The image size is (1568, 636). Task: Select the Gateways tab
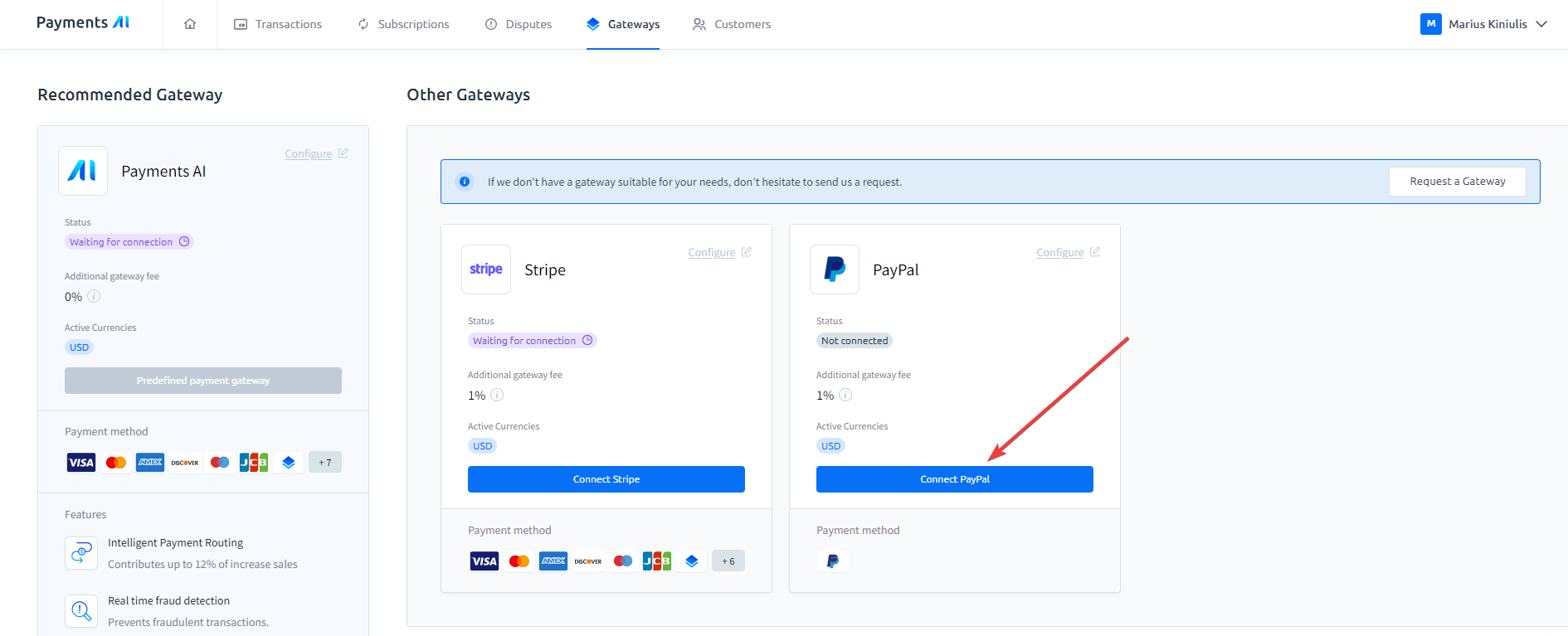[623, 24]
